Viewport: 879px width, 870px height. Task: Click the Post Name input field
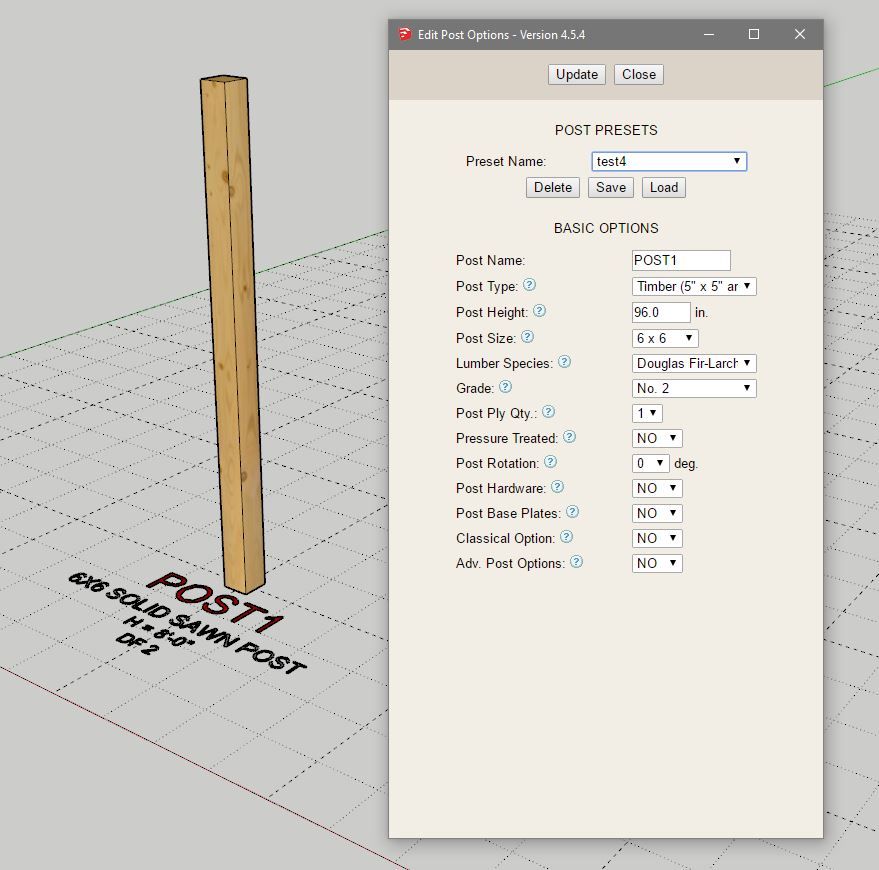[681, 260]
